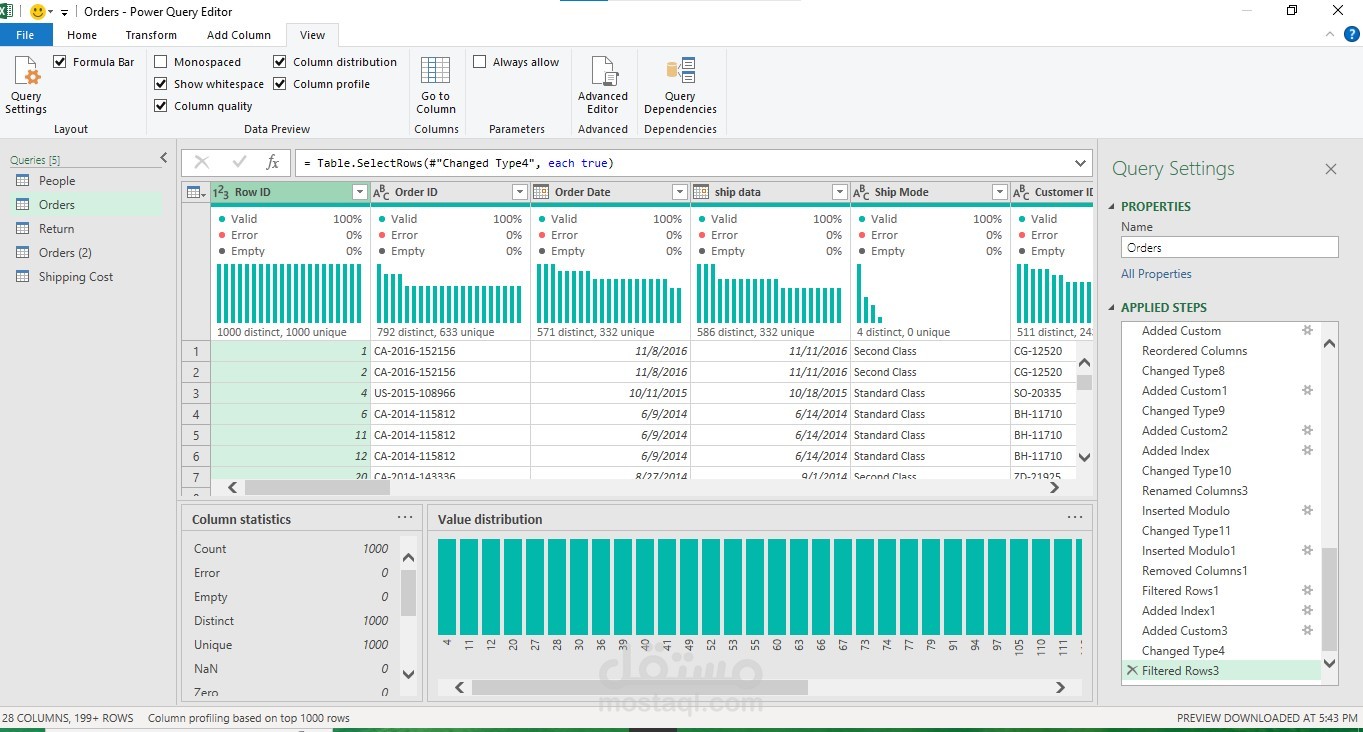
Task: Click the Value distribution horizontal scrollbar thumb
Action: 640,688
